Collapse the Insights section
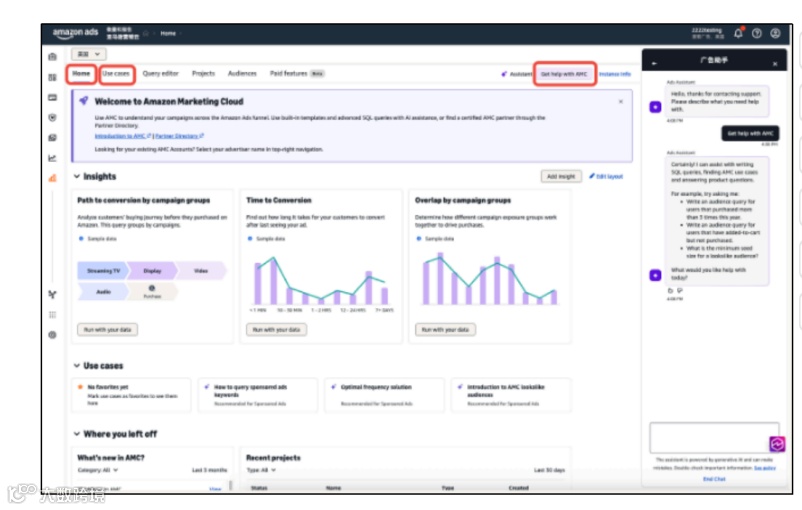 tap(77, 176)
